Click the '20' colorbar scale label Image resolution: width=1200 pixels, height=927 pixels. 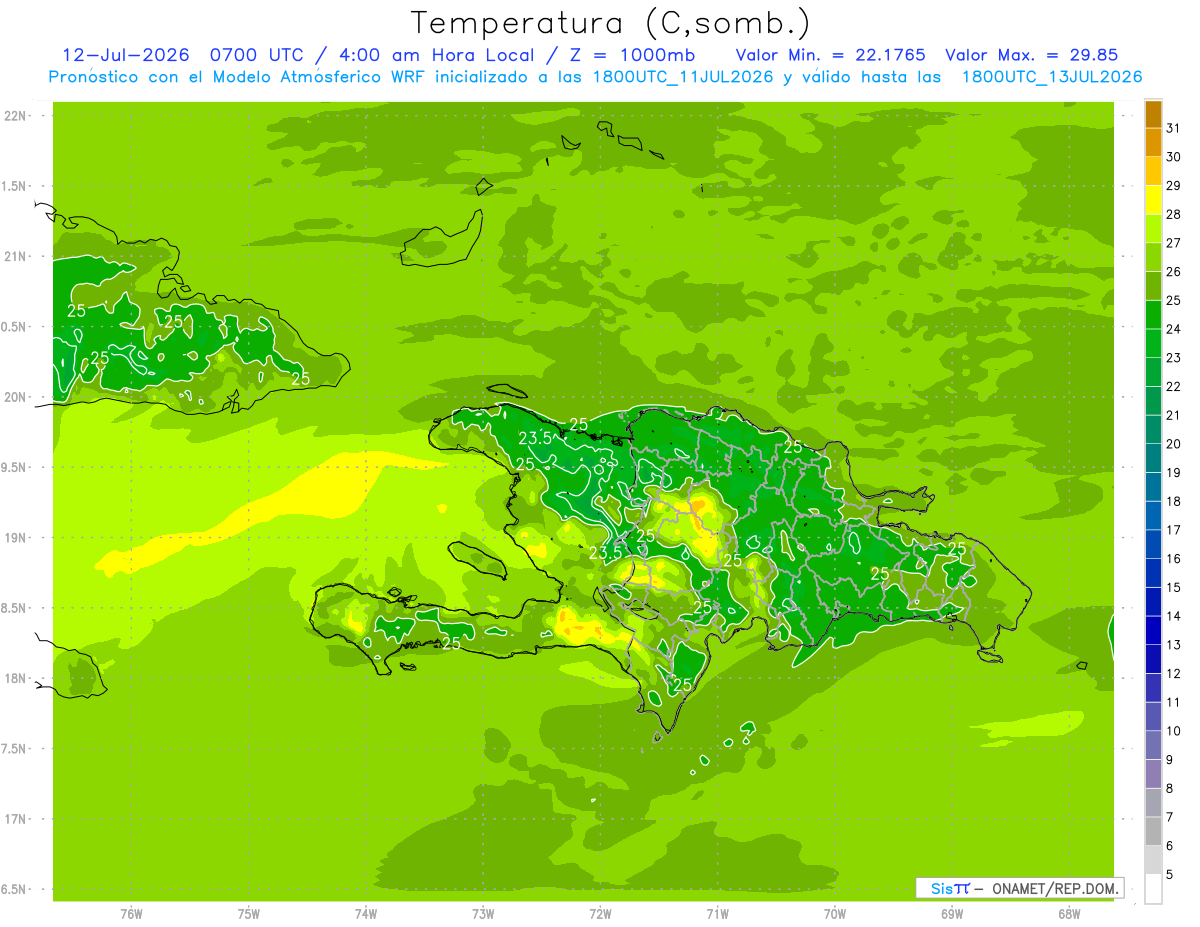[1174, 444]
